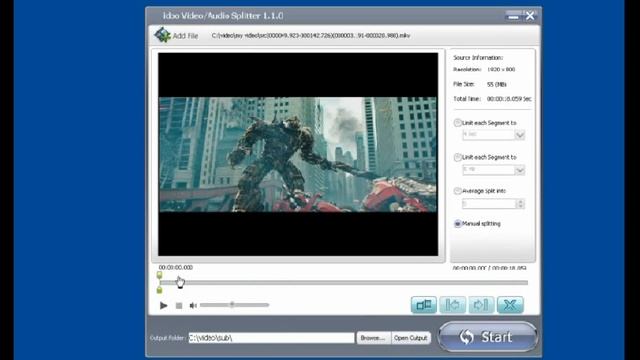The width and height of the screenshot is (640, 360).
Task: Click the Start button
Action: pyautogui.click(x=488, y=337)
